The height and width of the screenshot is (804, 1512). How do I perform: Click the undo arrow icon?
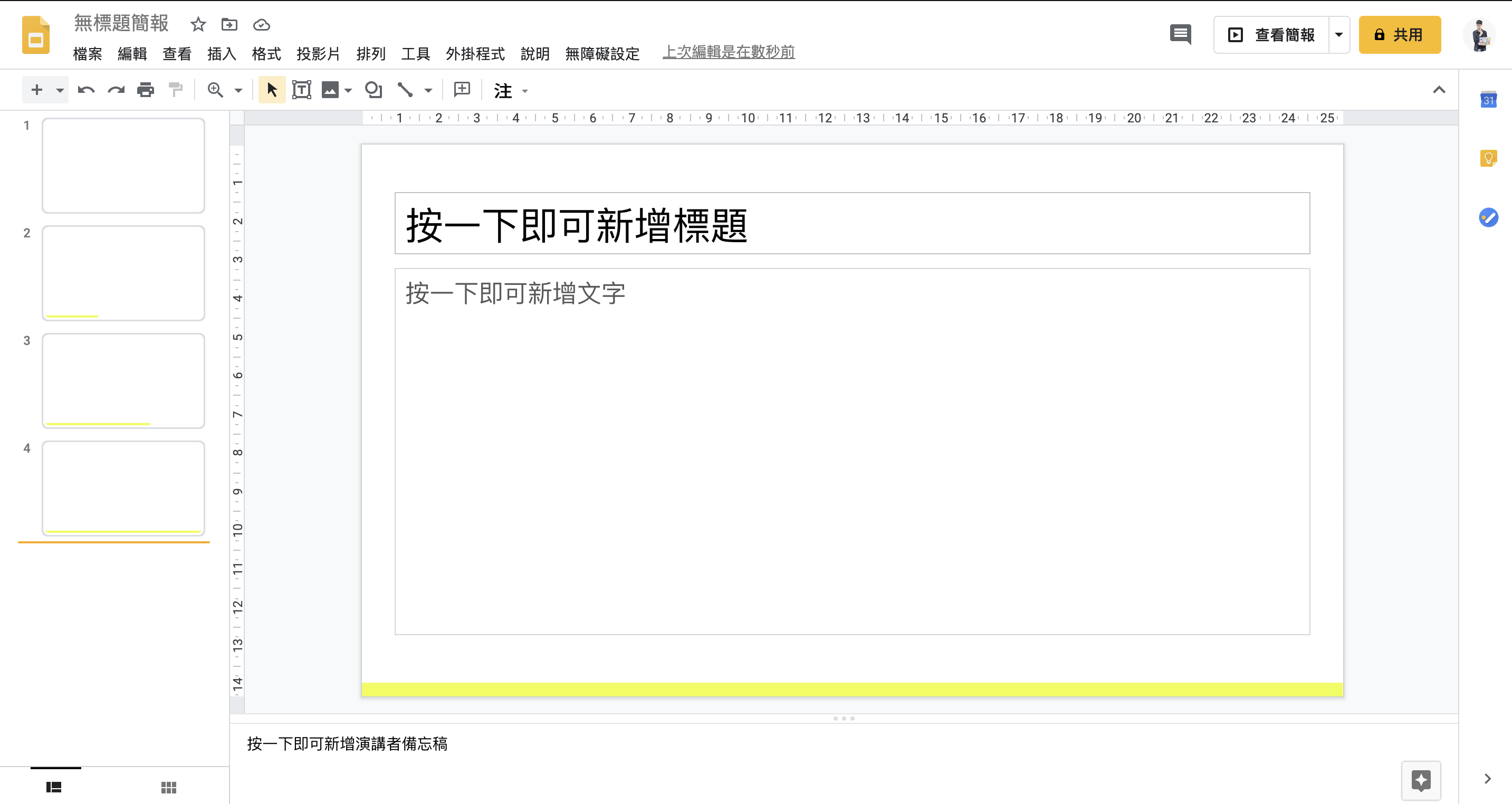pyautogui.click(x=87, y=90)
